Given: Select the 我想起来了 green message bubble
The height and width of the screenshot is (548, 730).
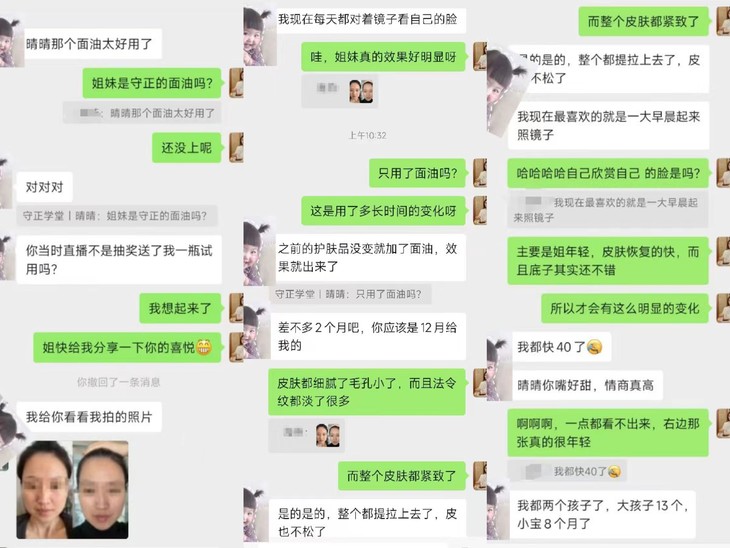Looking at the screenshot, I should (180, 308).
